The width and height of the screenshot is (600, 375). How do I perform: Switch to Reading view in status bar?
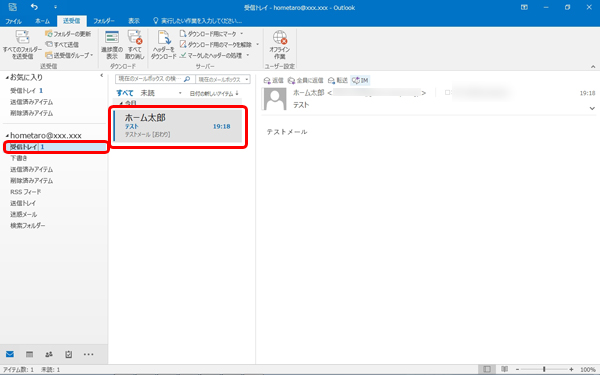pyautogui.click(x=504, y=369)
